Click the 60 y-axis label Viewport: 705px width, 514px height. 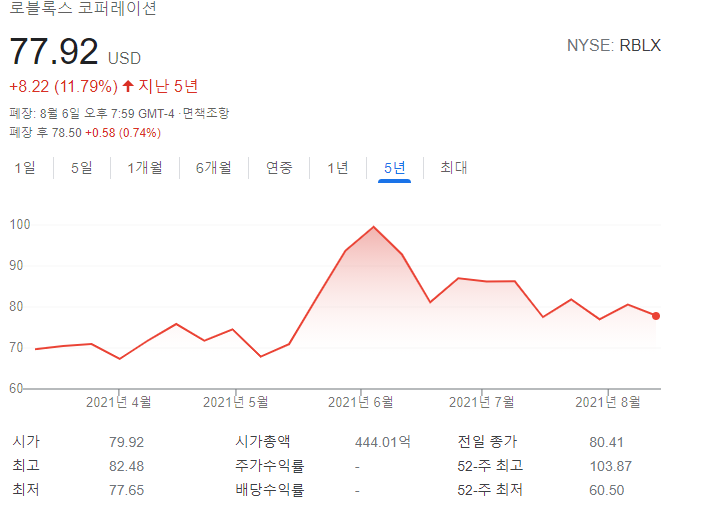(16, 389)
